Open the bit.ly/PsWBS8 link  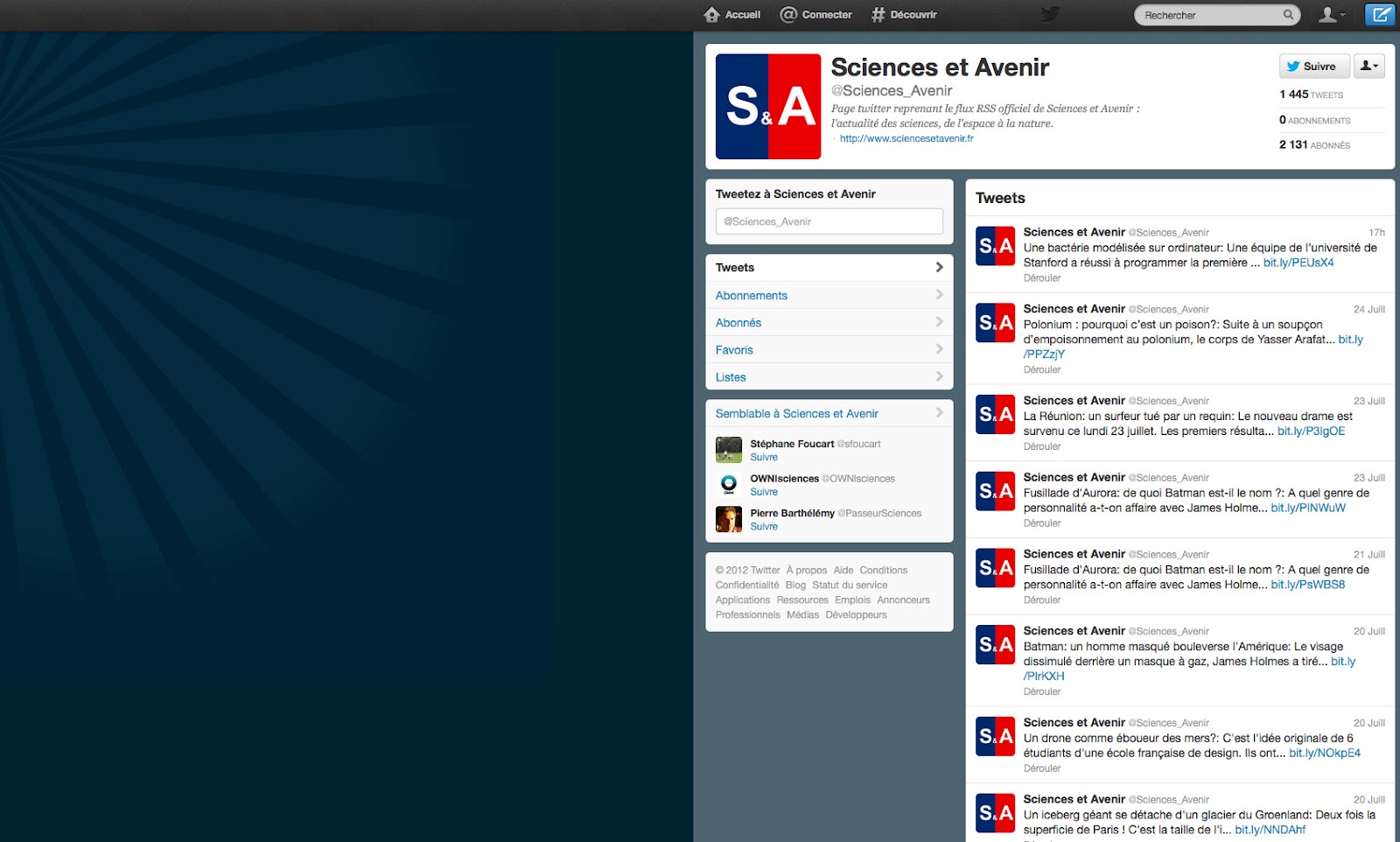pos(1308,585)
